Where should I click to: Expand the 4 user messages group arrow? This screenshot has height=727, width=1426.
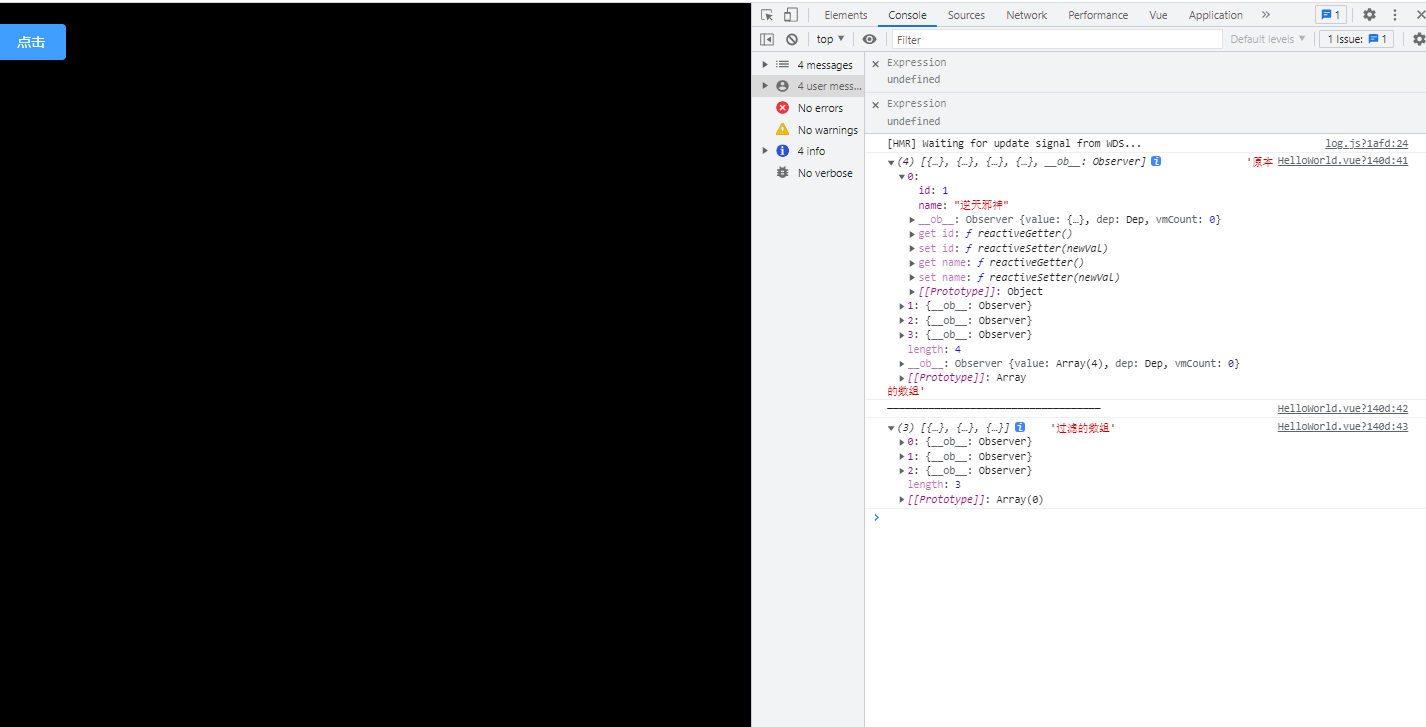pyautogui.click(x=765, y=86)
